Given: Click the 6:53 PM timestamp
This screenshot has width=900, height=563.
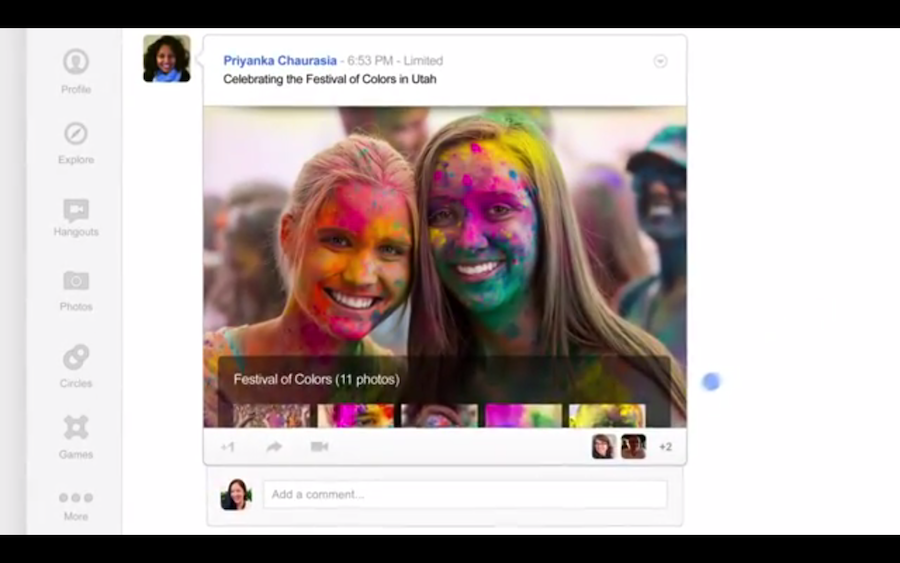Looking at the screenshot, I should (370, 60).
